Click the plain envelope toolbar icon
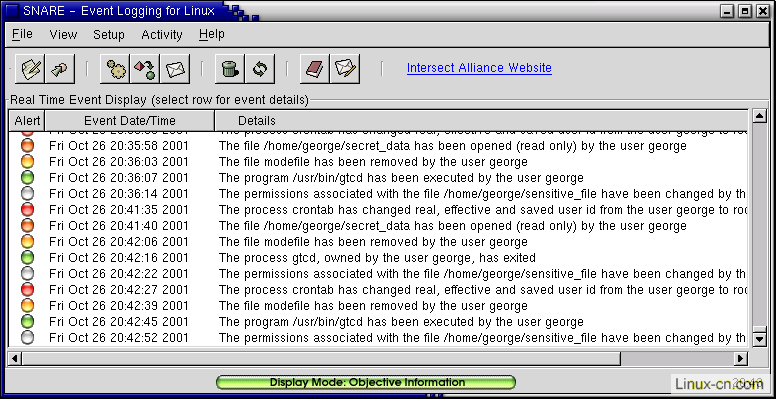 (x=175, y=69)
